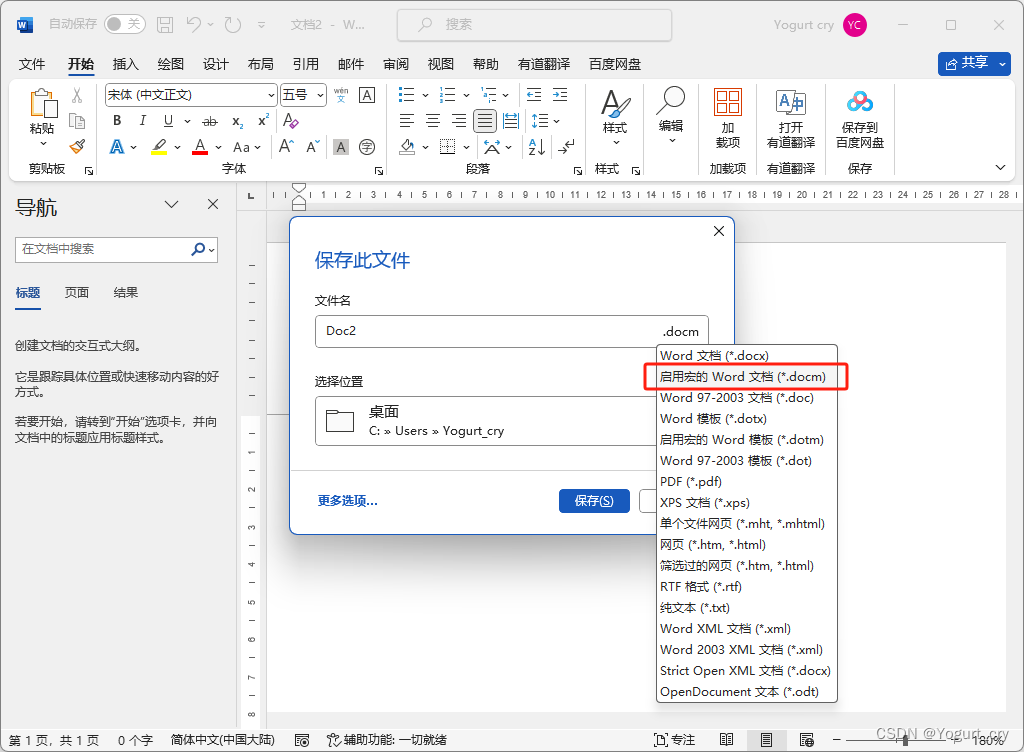Image resolution: width=1024 pixels, height=752 pixels.
Task: Expand the Paste options arrow
Action: (x=43, y=144)
